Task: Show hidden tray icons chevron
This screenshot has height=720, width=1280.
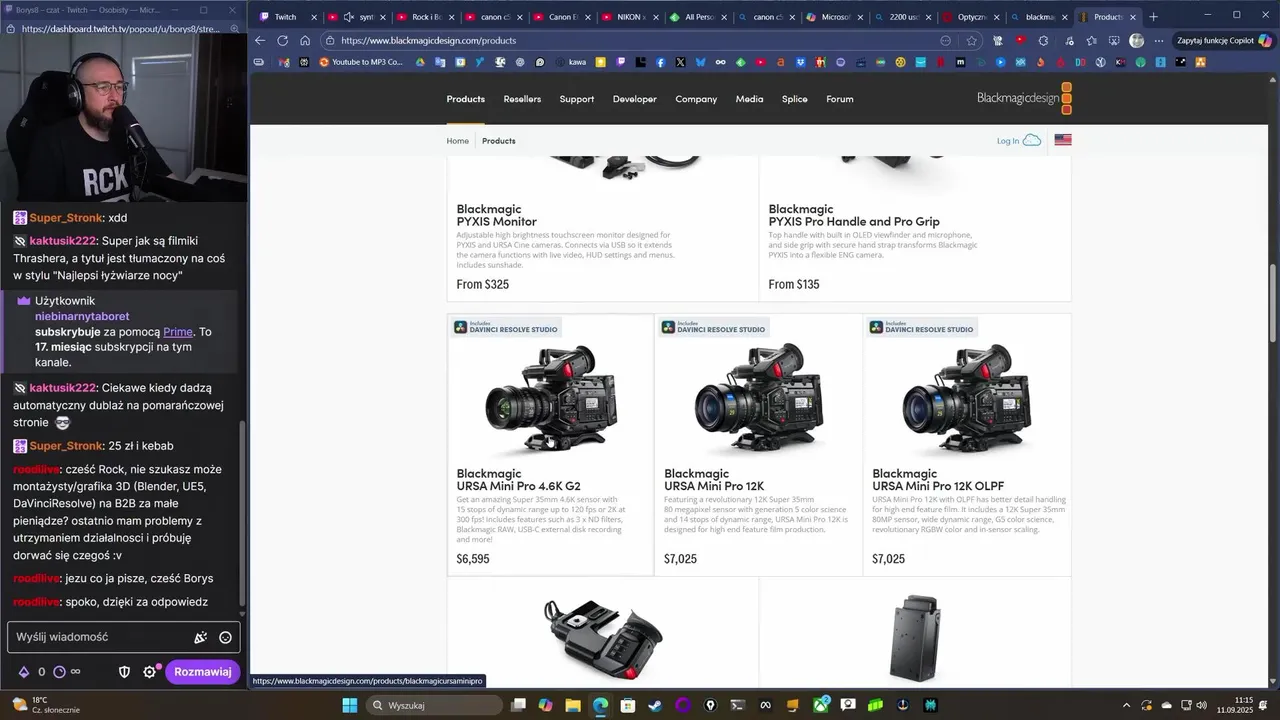Action: 1127,705
